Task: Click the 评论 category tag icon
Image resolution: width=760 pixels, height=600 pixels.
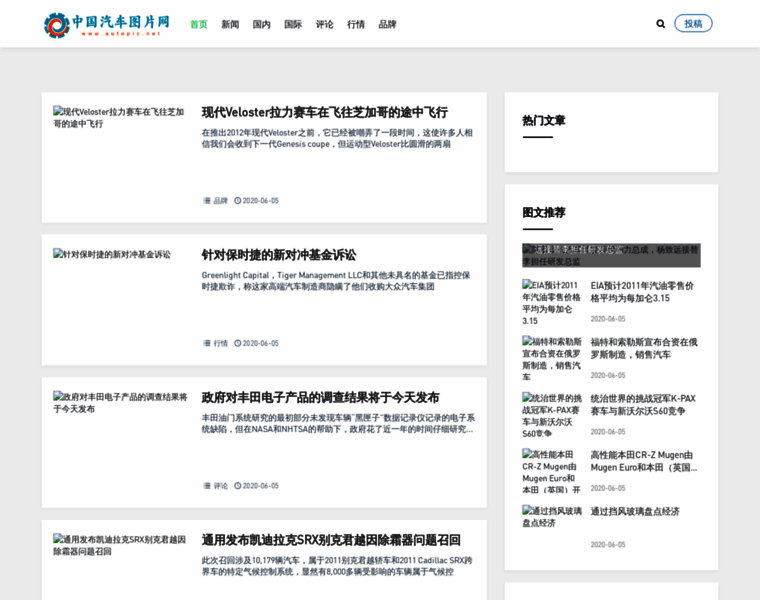Action: click(208, 486)
